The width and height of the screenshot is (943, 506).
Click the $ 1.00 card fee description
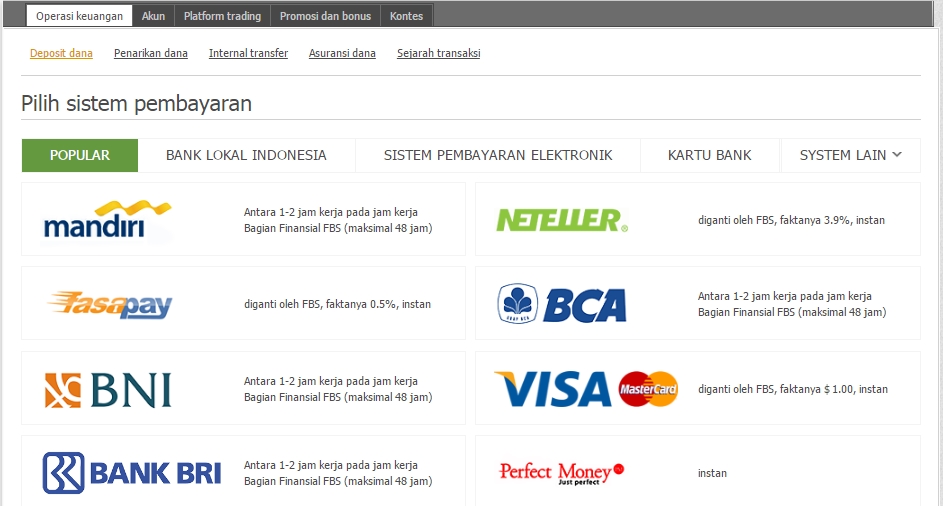pyautogui.click(x=793, y=389)
